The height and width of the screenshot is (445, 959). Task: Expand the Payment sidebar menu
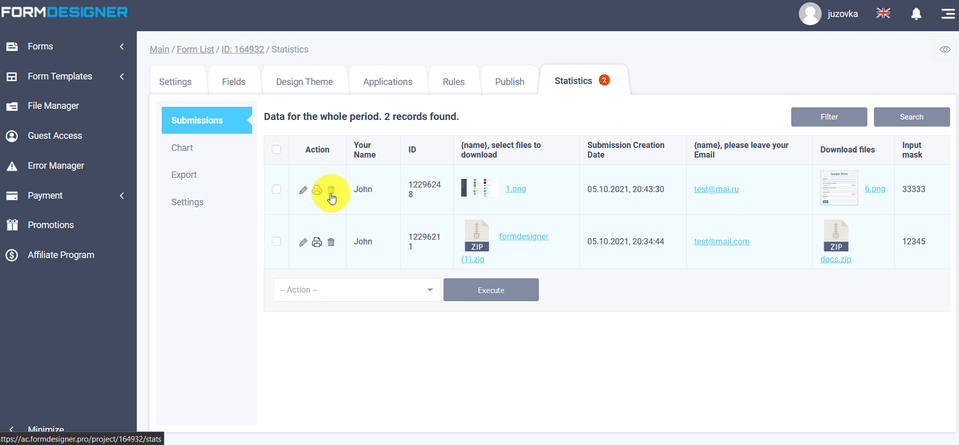(67, 196)
